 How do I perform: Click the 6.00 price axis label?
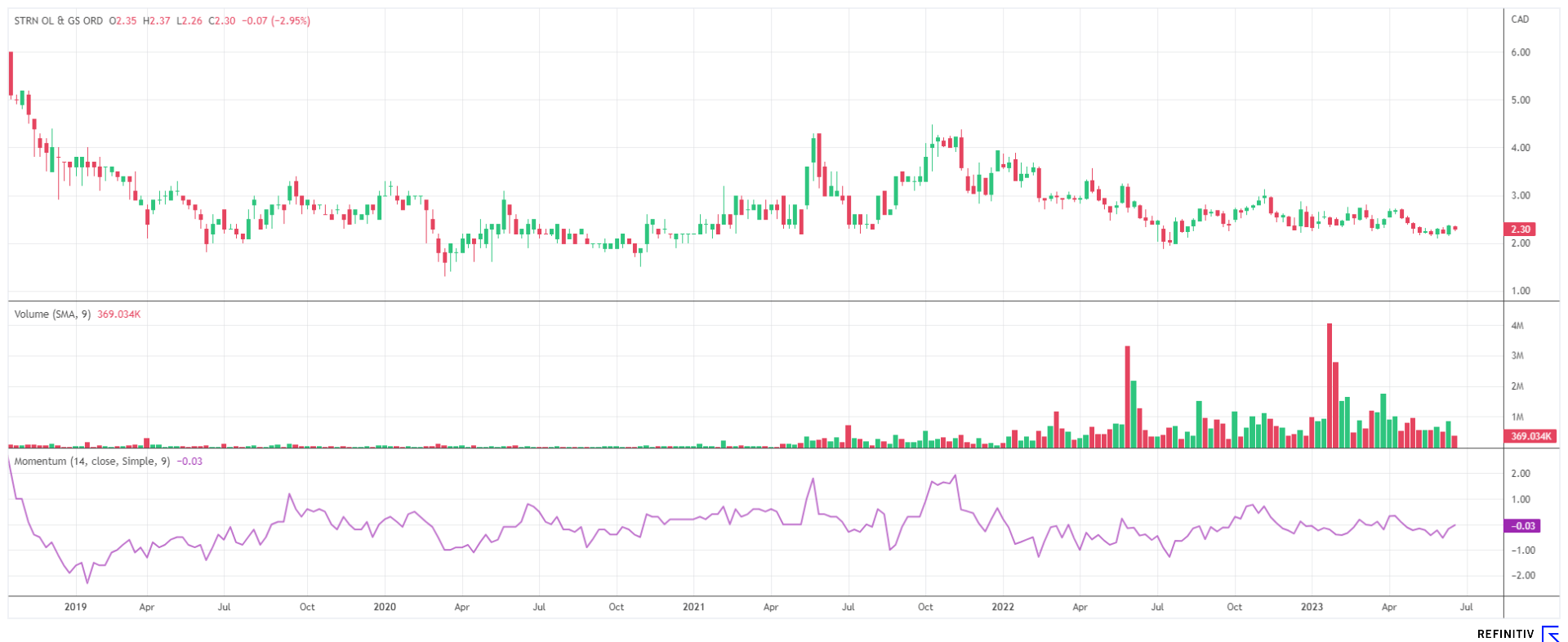click(1520, 52)
